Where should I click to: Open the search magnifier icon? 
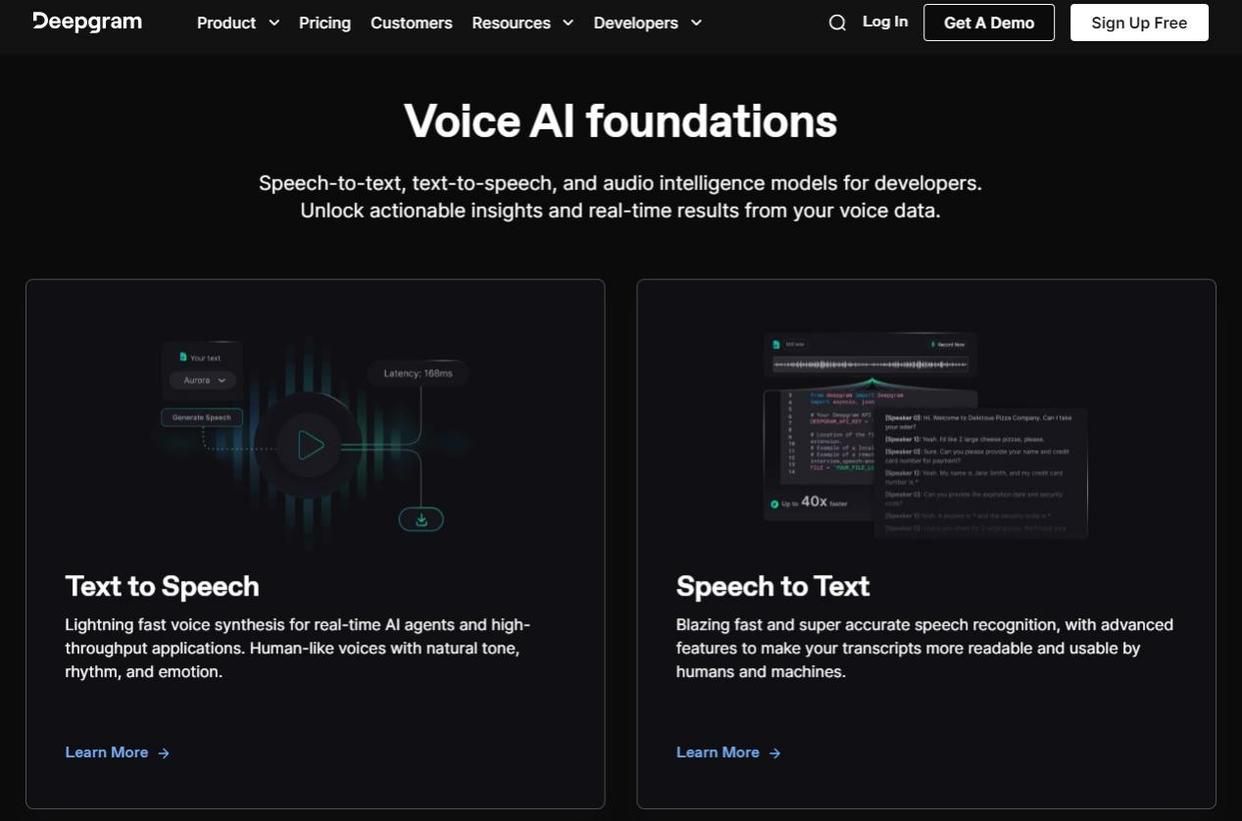point(837,23)
